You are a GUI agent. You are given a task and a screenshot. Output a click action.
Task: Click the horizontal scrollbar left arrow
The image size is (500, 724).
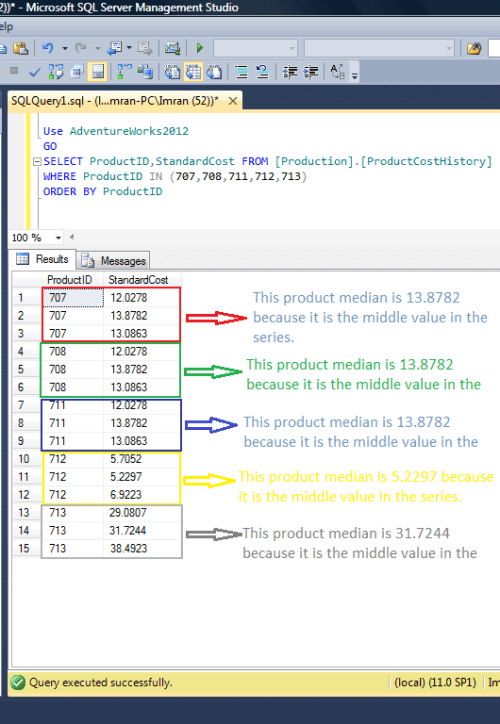point(72,237)
